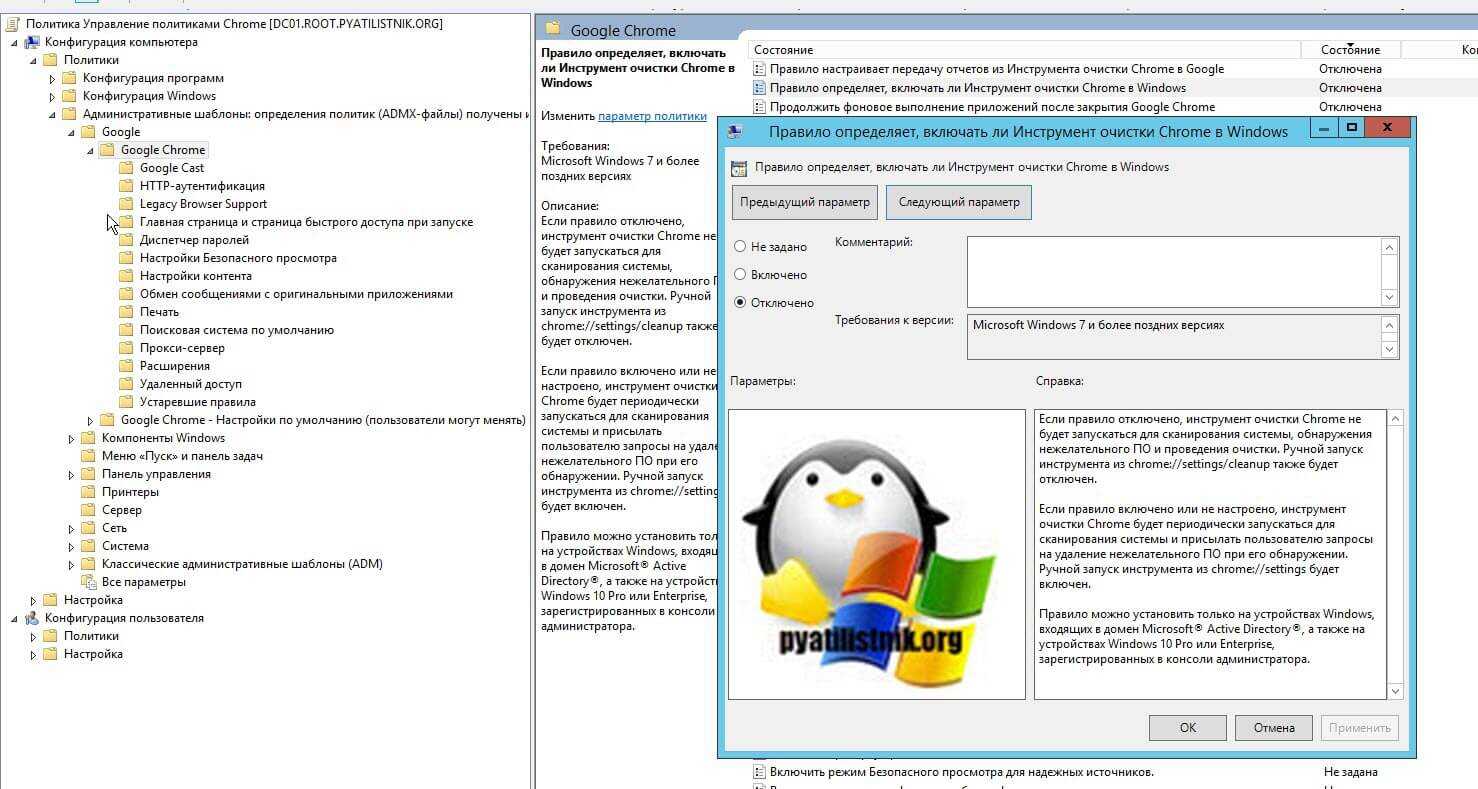Click the Справка pane scroll-down arrow
The image size is (1478, 789).
pyautogui.click(x=1396, y=691)
